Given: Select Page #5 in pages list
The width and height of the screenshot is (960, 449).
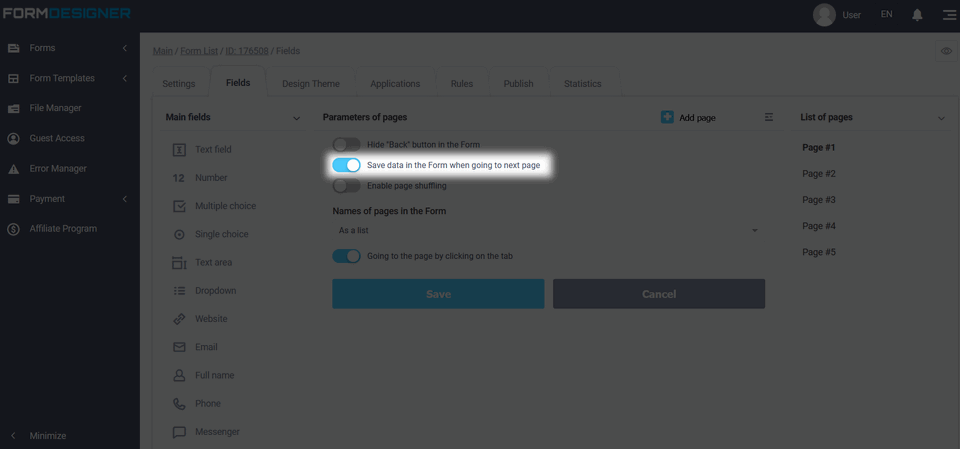Looking at the screenshot, I should click(819, 252).
